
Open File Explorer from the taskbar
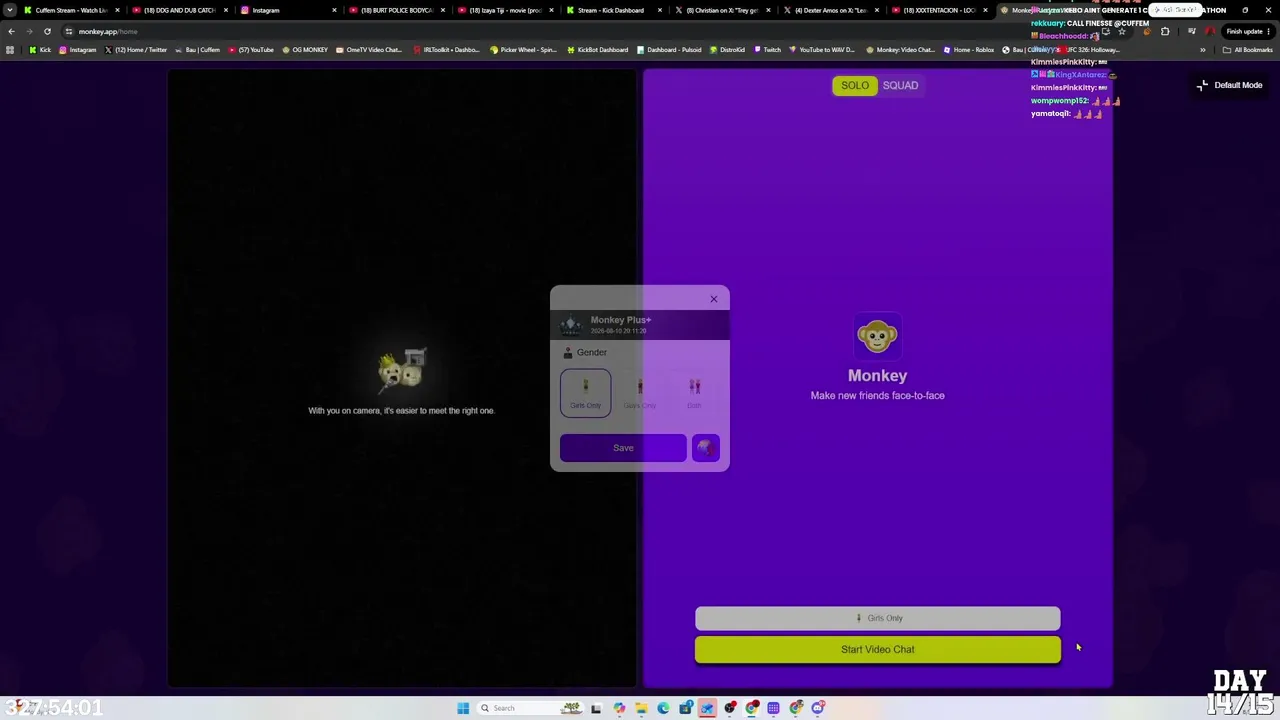coord(641,708)
